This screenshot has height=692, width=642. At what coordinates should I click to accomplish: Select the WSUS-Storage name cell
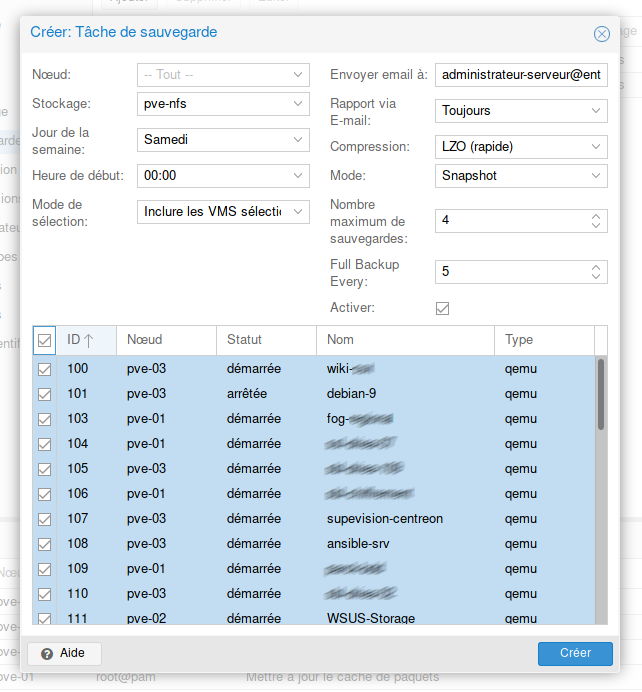click(x=371, y=619)
